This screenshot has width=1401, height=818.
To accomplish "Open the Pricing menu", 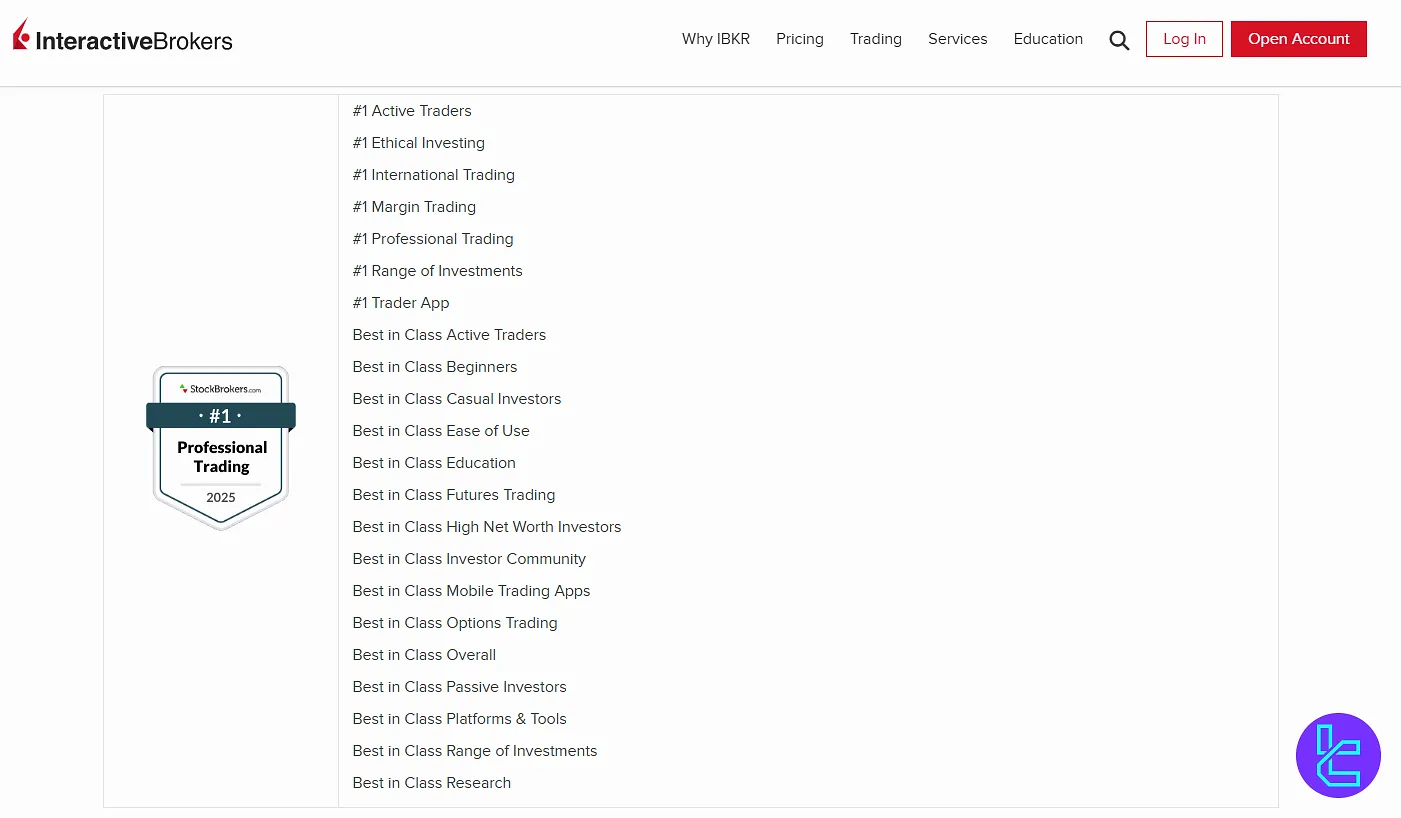I will point(800,39).
